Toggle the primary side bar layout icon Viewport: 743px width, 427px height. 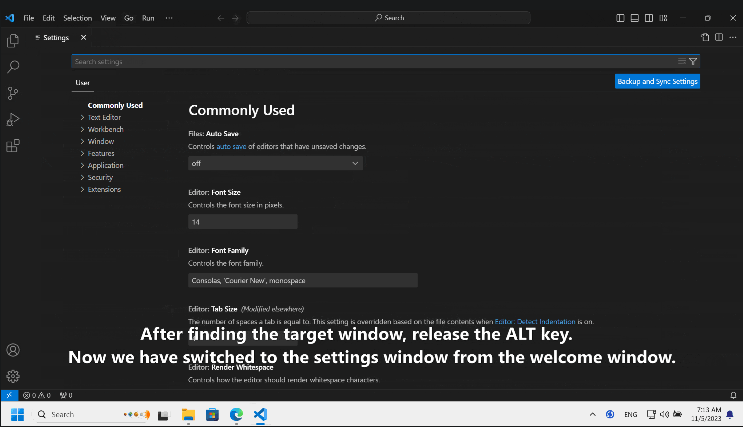pyautogui.click(x=620, y=18)
